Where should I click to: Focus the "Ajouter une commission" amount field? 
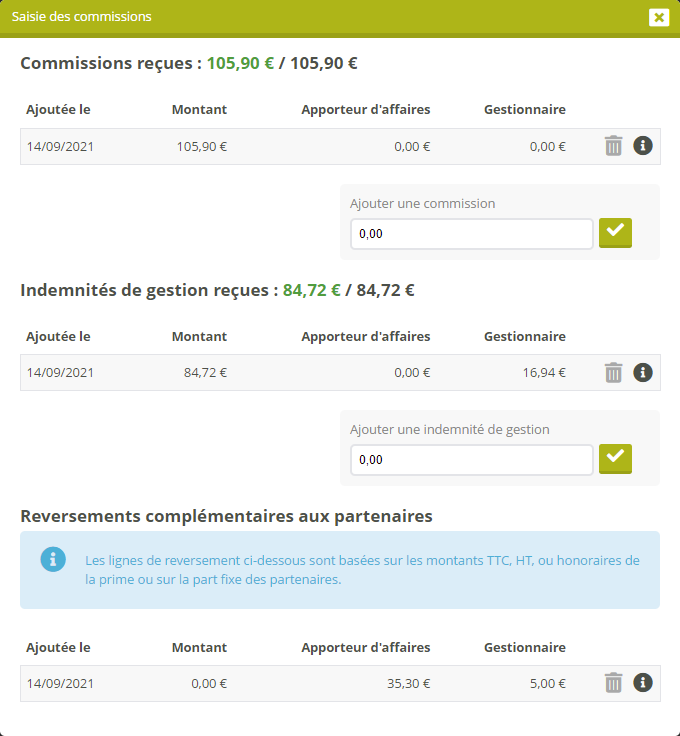point(471,234)
